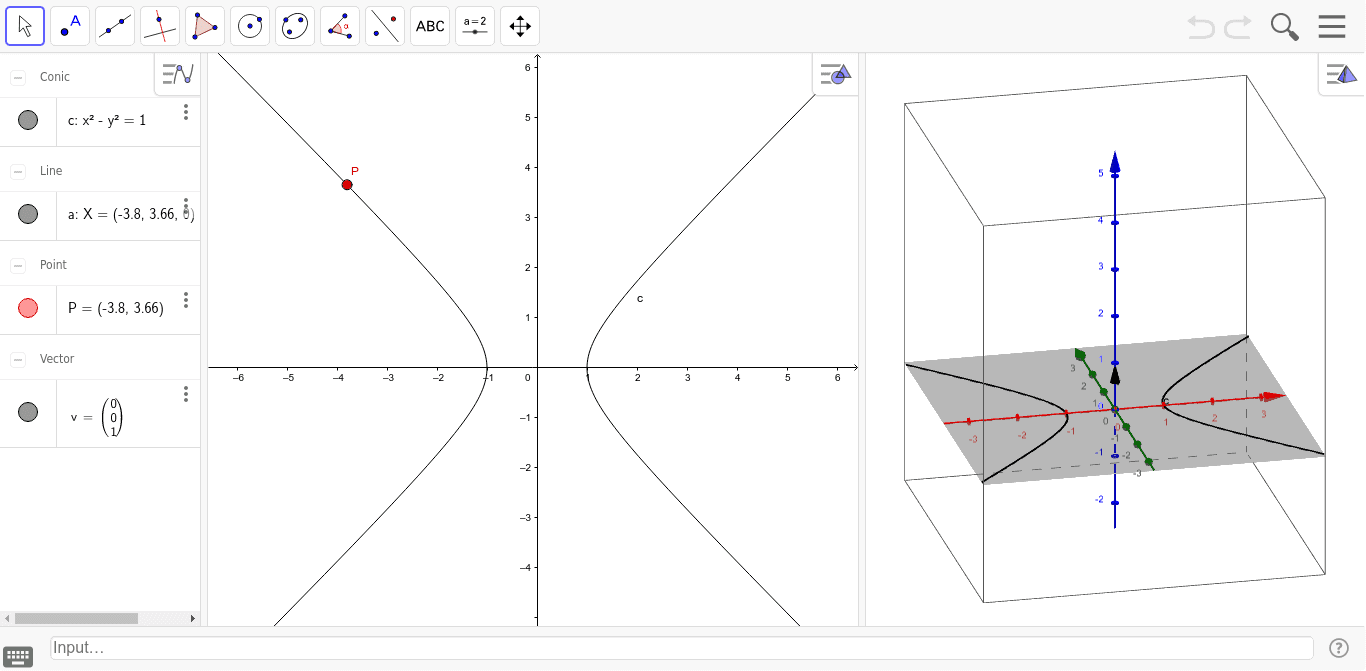Open options menu for conic c
This screenshot has height=671, width=1366.
pyautogui.click(x=186, y=112)
